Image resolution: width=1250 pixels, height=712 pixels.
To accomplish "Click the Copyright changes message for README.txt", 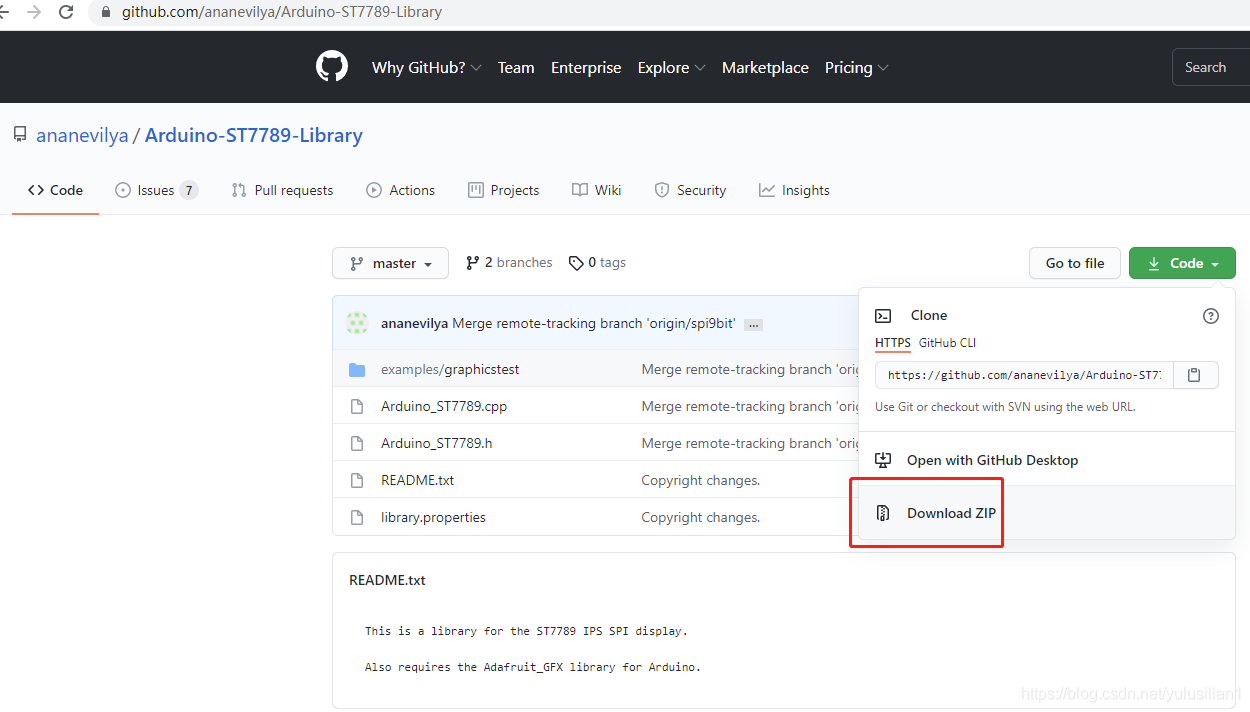I will 700,480.
